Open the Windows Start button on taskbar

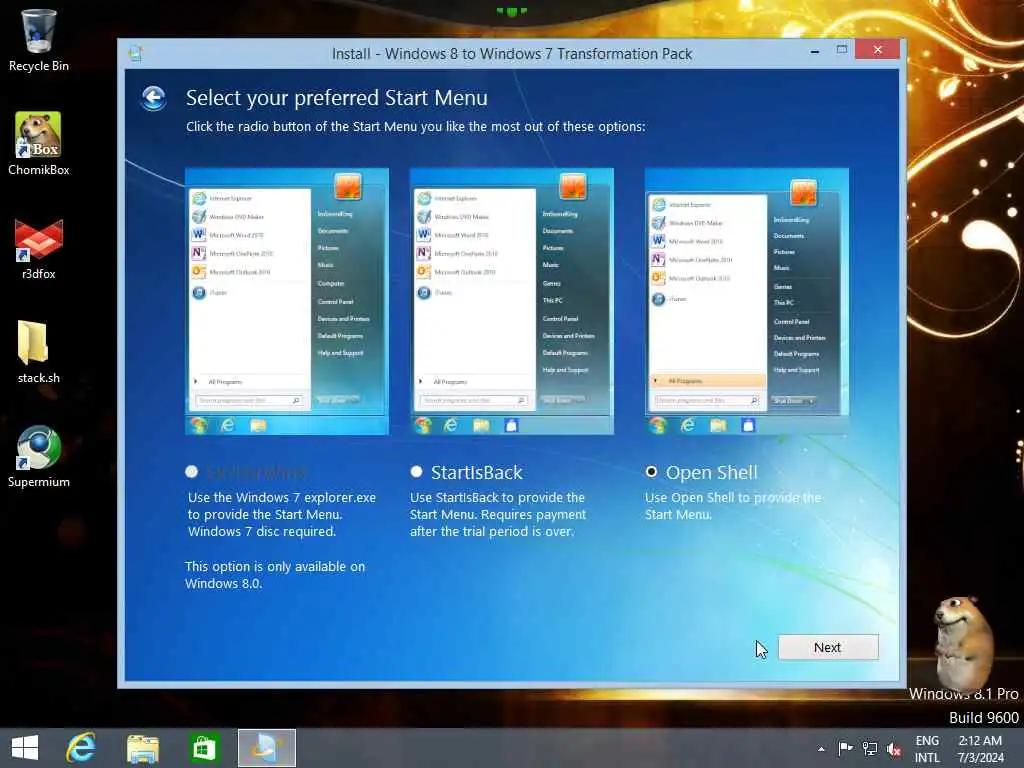click(25, 748)
